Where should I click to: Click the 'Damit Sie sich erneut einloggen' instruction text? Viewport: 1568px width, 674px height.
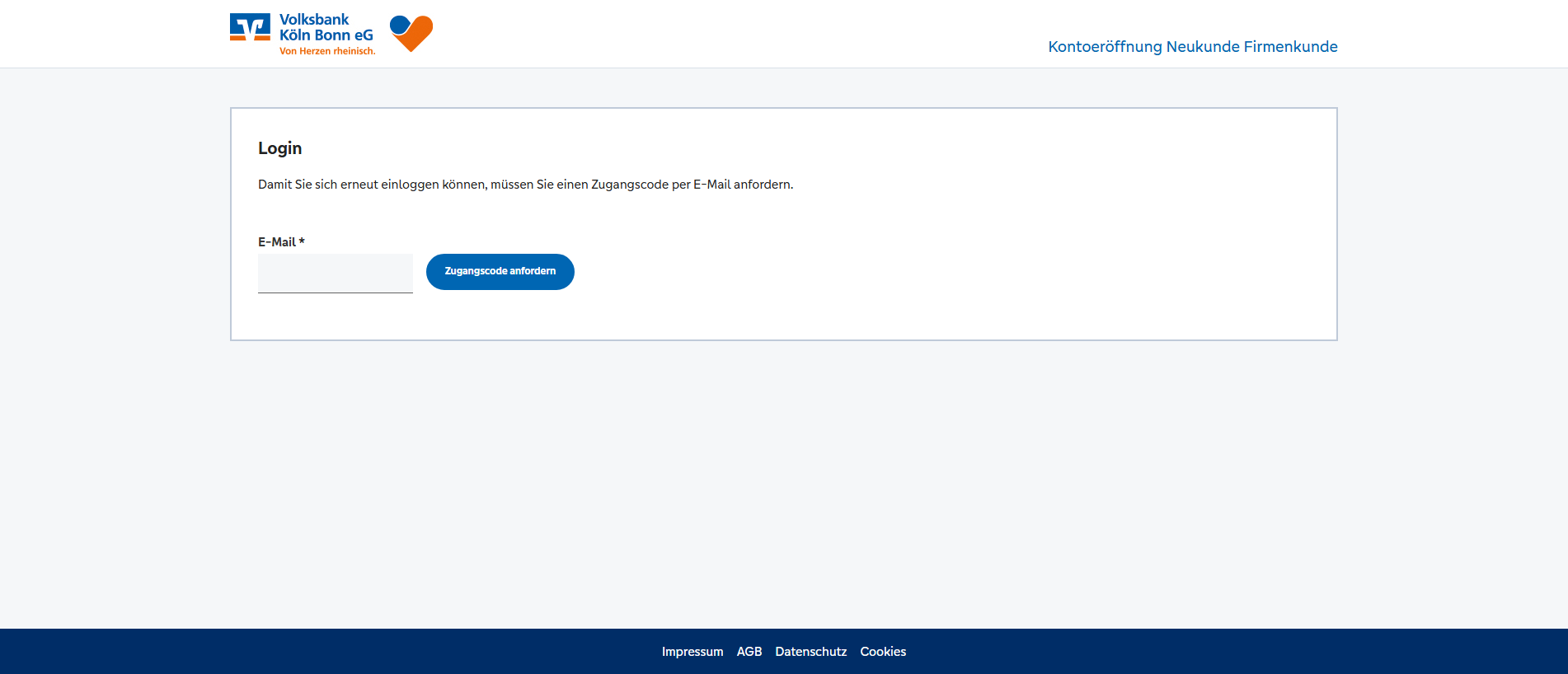pyautogui.click(x=526, y=185)
